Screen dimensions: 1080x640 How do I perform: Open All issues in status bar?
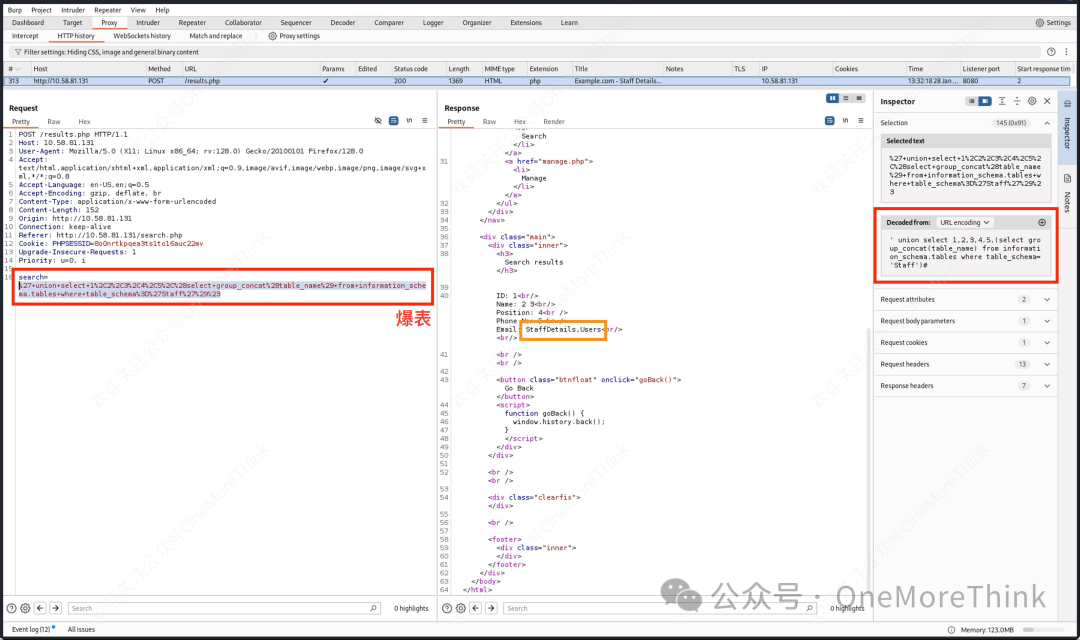(x=81, y=630)
